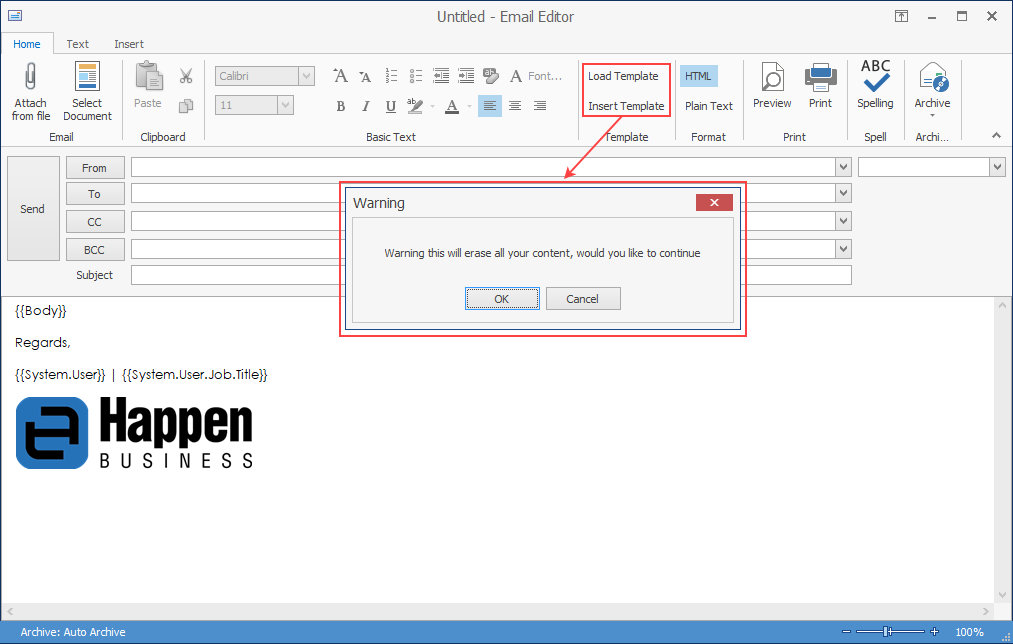Click the Cut scissors icon
Viewport: 1013px width, 644px height.
[x=186, y=76]
